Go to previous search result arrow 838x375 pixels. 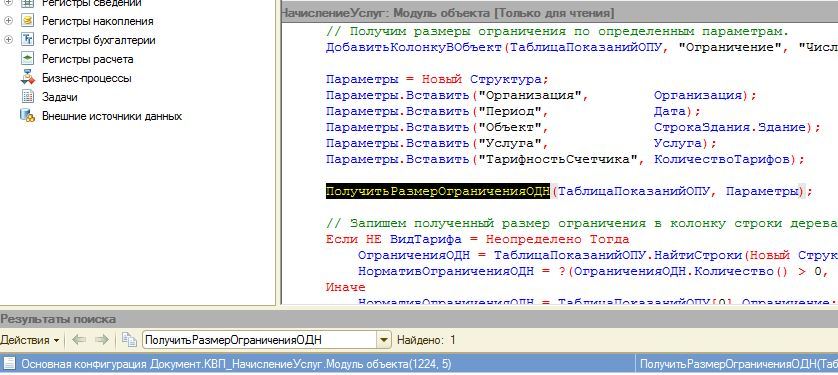click(x=79, y=340)
